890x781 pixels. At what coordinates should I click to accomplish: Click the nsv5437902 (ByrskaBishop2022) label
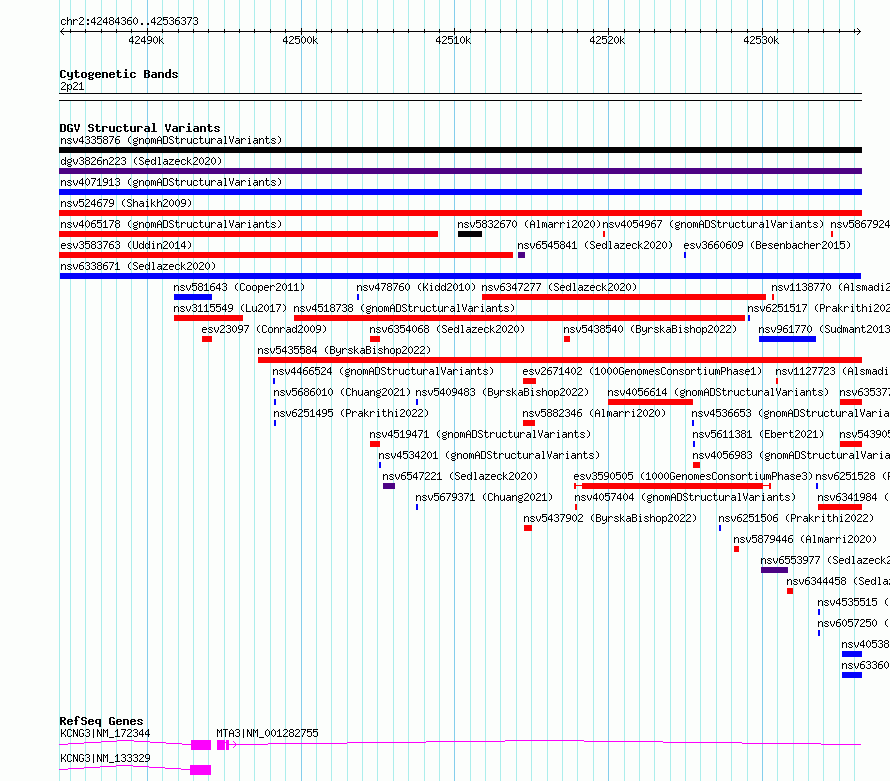pyautogui.click(x=610, y=518)
